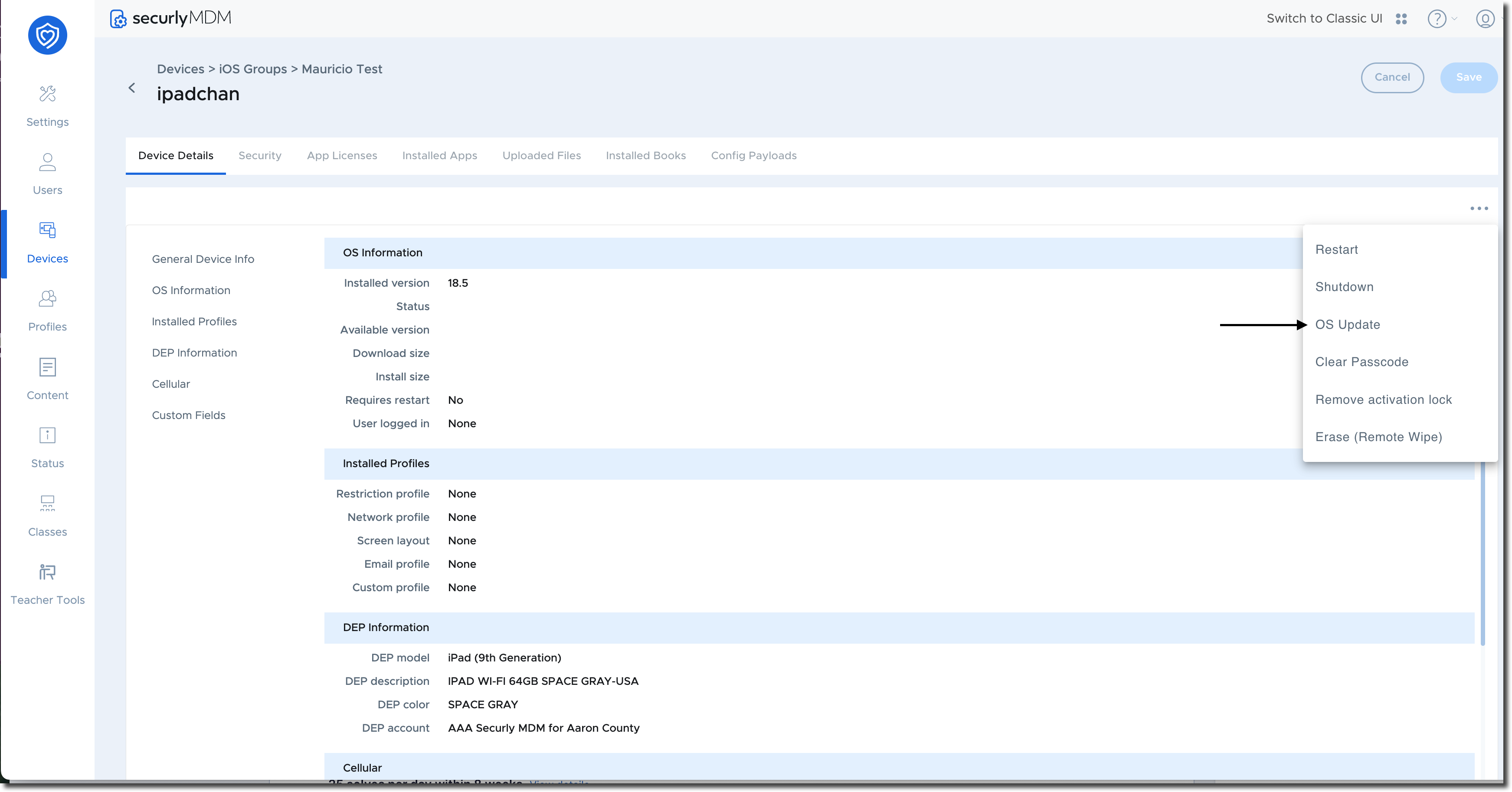Click the Cancel button
This screenshot has height=792, width=1512.
[1392, 78]
